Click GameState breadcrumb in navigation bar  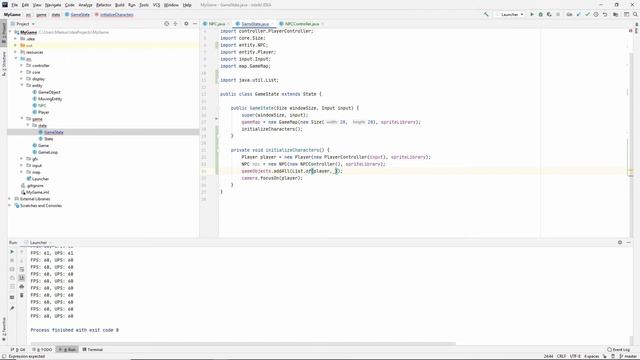tap(78, 14)
